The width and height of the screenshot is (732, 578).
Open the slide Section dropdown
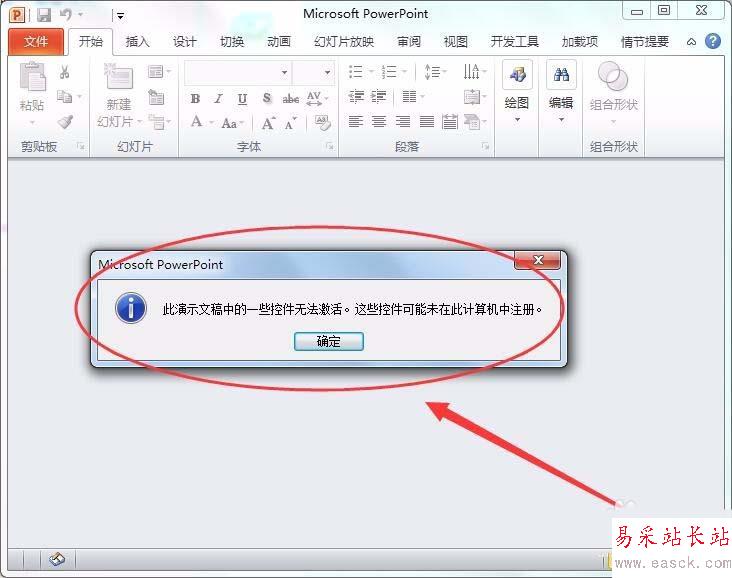click(160, 122)
